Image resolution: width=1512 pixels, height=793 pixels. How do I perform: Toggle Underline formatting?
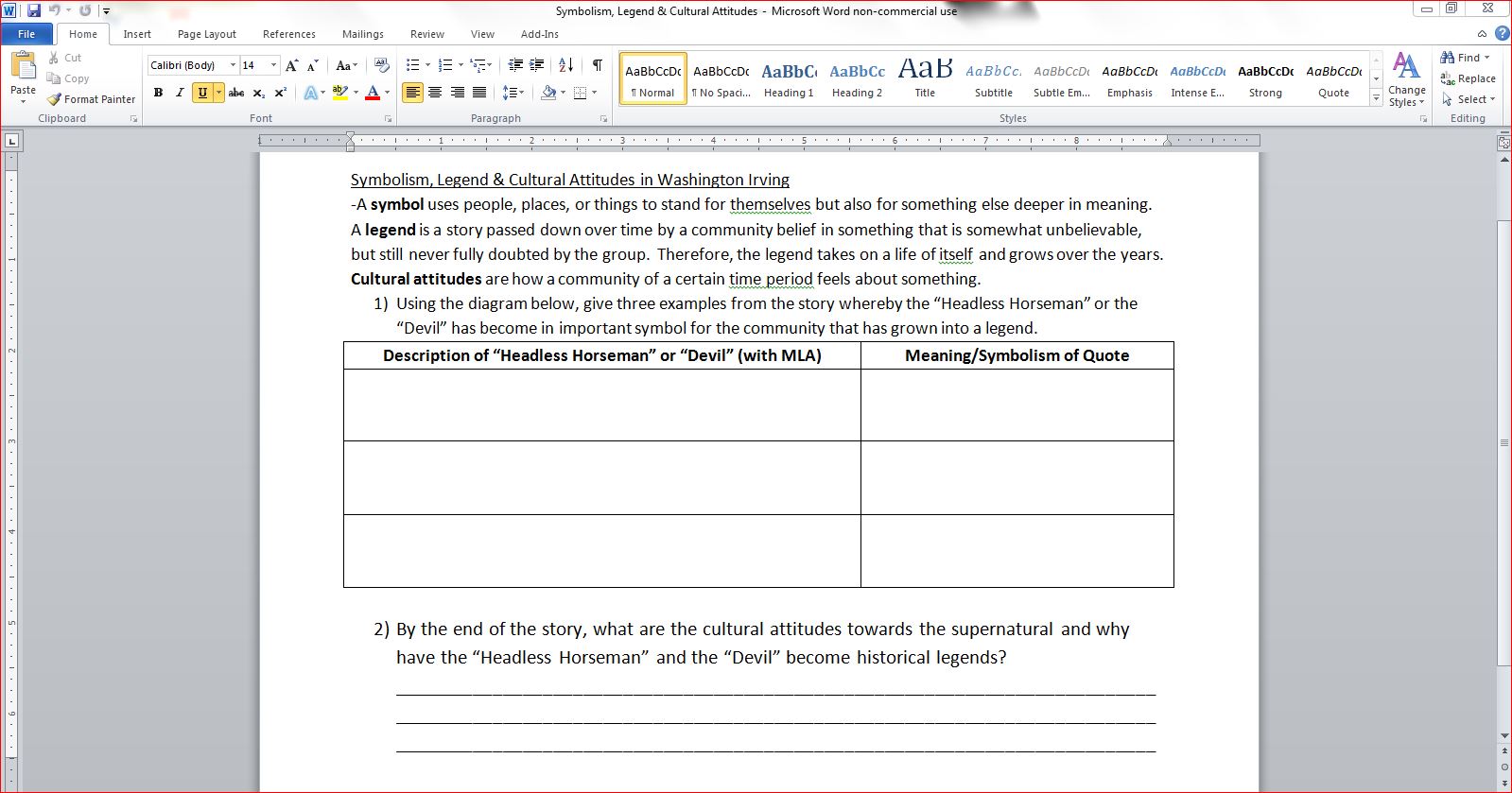[x=201, y=93]
